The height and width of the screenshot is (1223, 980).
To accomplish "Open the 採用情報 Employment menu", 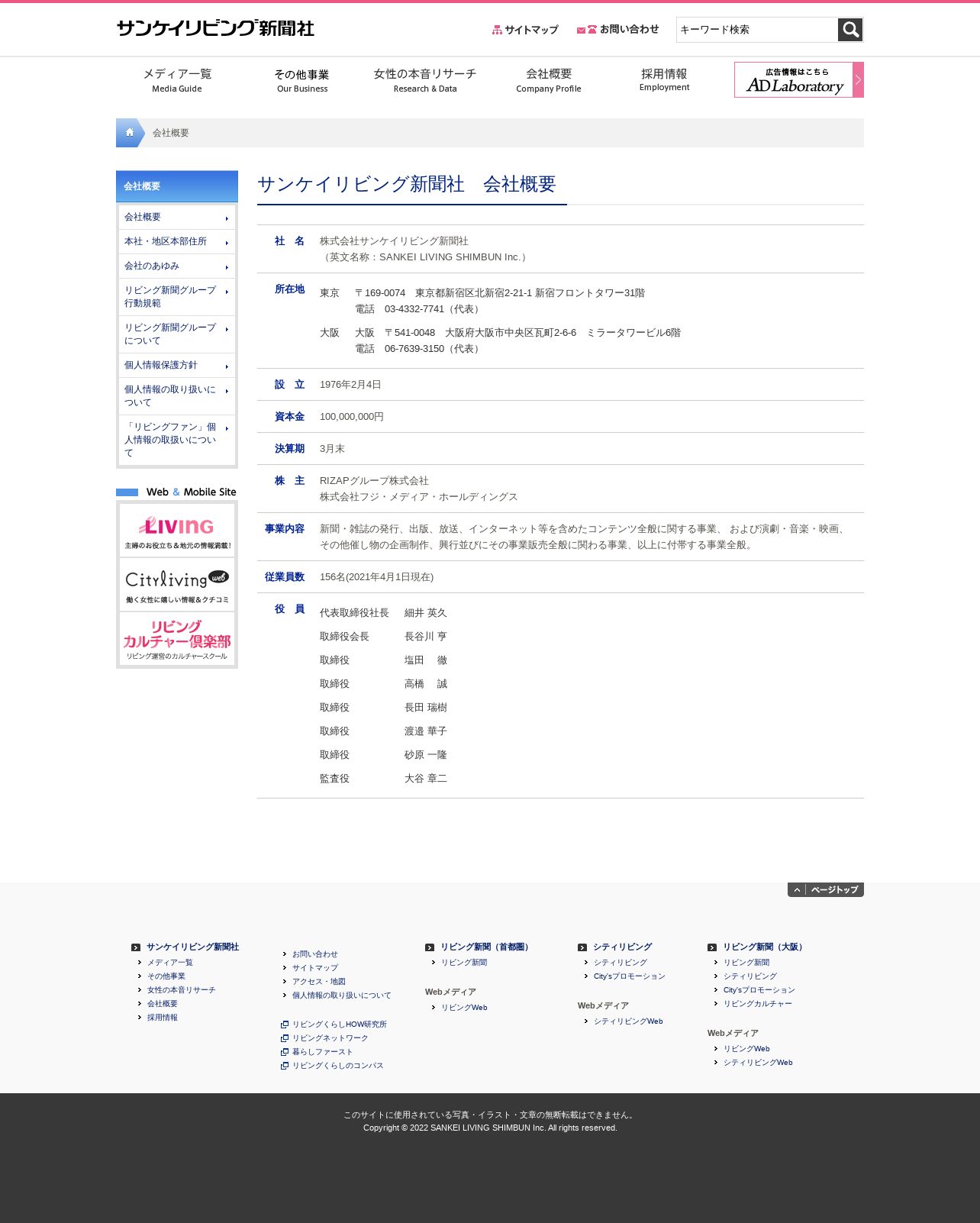I will [x=664, y=79].
